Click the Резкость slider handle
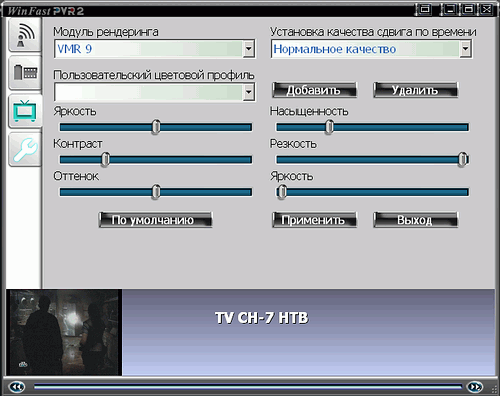 tap(463, 159)
